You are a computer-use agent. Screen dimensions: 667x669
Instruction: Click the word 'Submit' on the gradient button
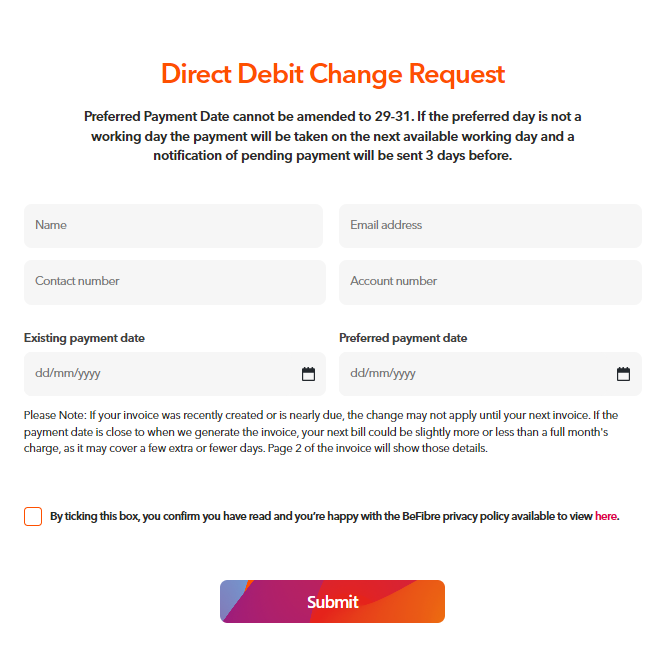332,602
